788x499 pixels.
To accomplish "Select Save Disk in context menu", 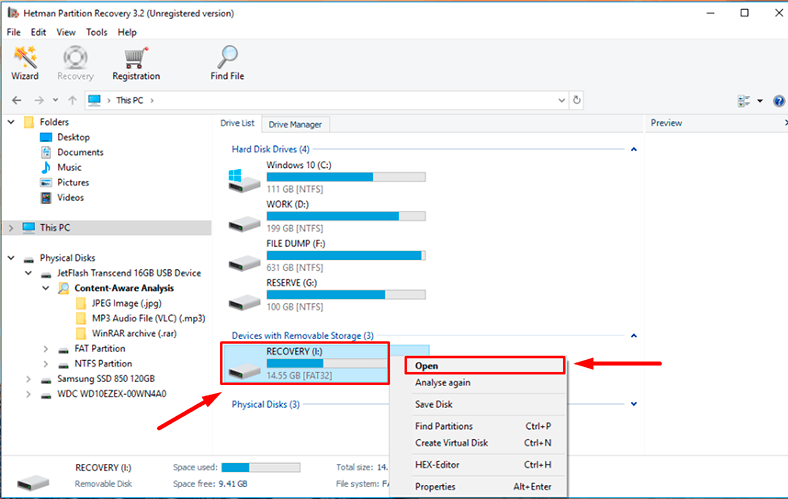I will pos(434,404).
